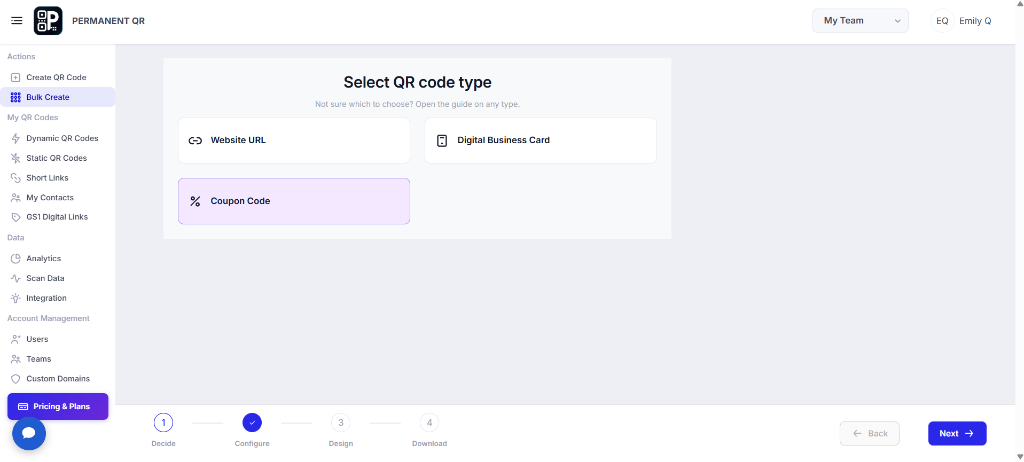Viewport: 1024px width, 462px height.
Task: Click the percent icon on Coupon Code card
Action: pyautogui.click(x=195, y=201)
